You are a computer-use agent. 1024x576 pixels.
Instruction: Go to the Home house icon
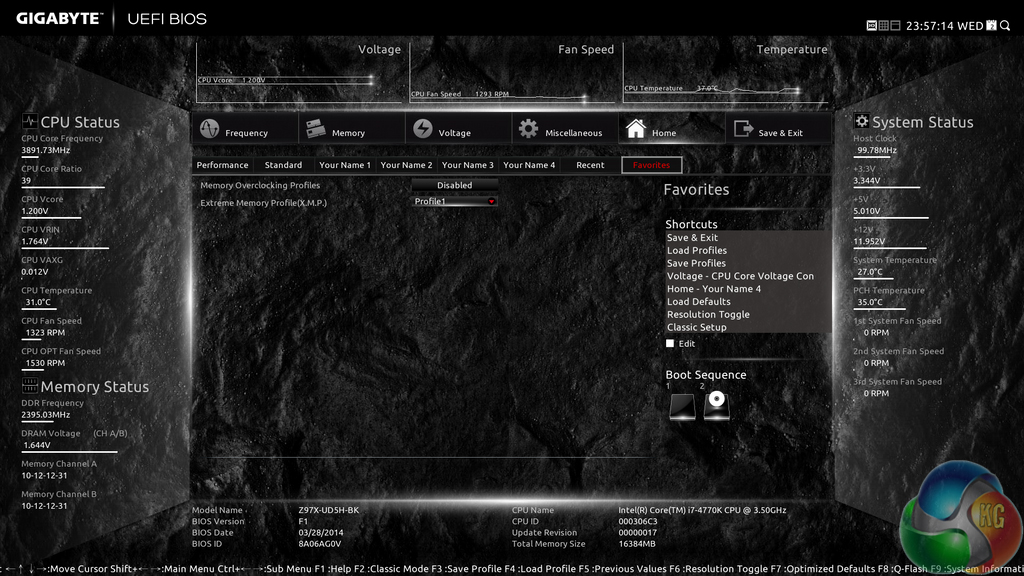[x=635, y=129]
